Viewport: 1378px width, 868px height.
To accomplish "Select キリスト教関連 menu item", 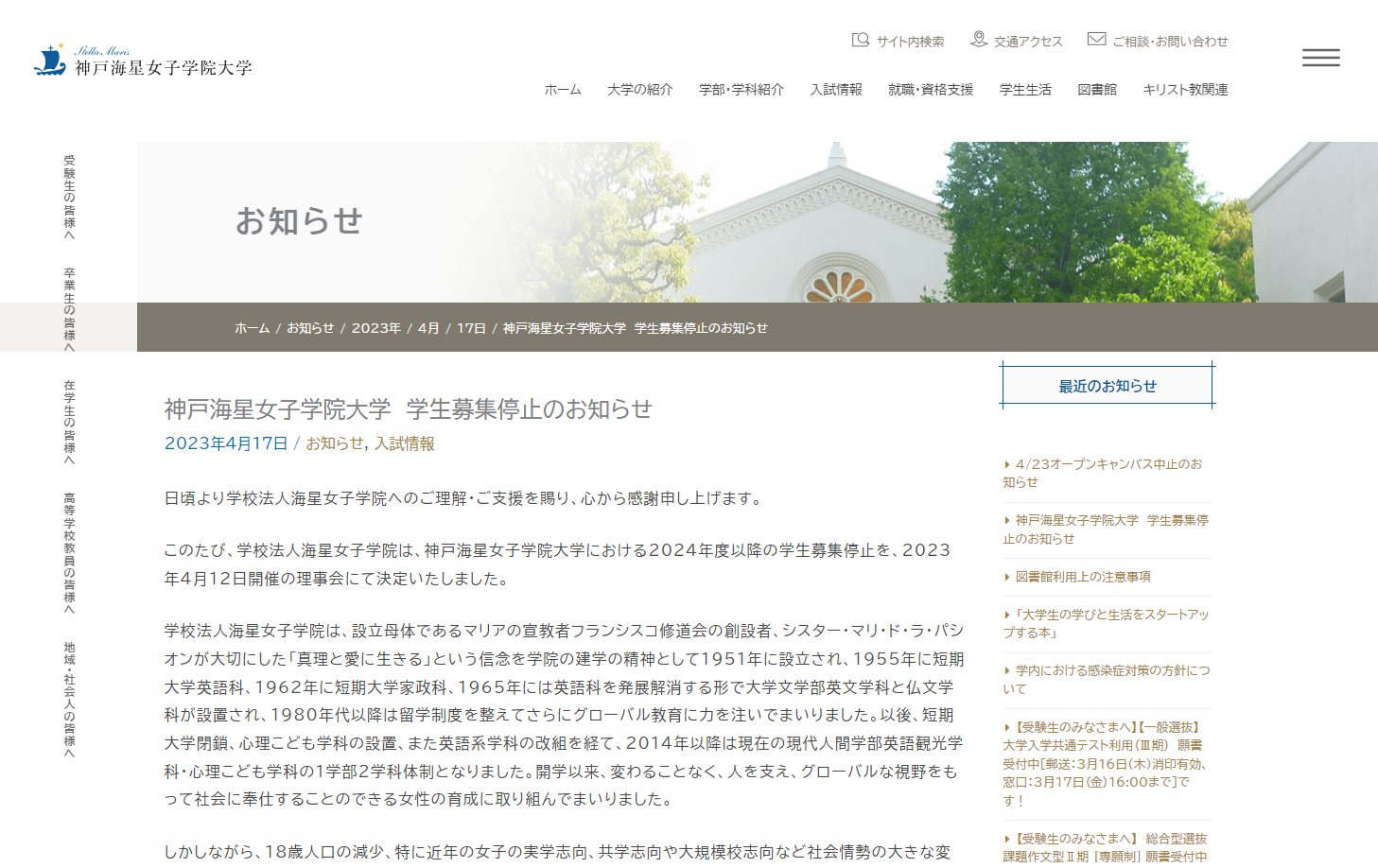I will click(1185, 90).
